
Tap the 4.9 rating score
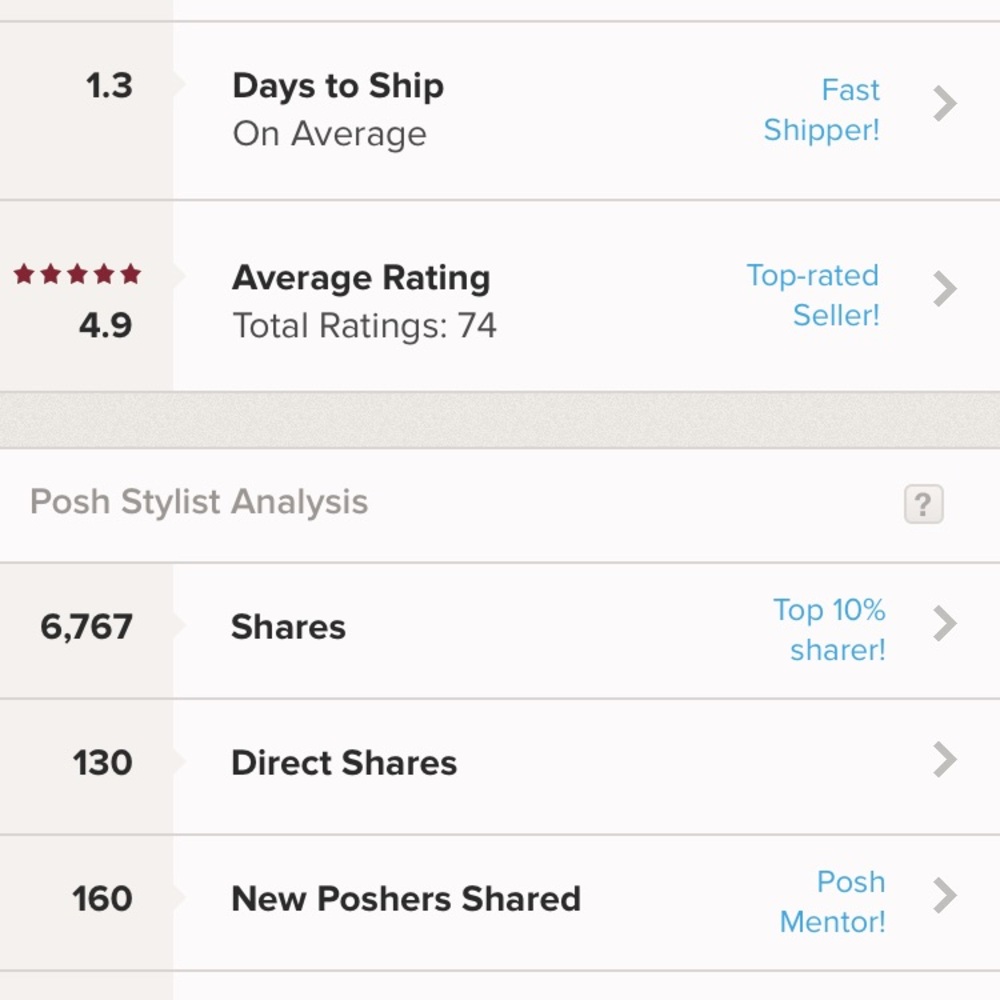click(x=105, y=326)
